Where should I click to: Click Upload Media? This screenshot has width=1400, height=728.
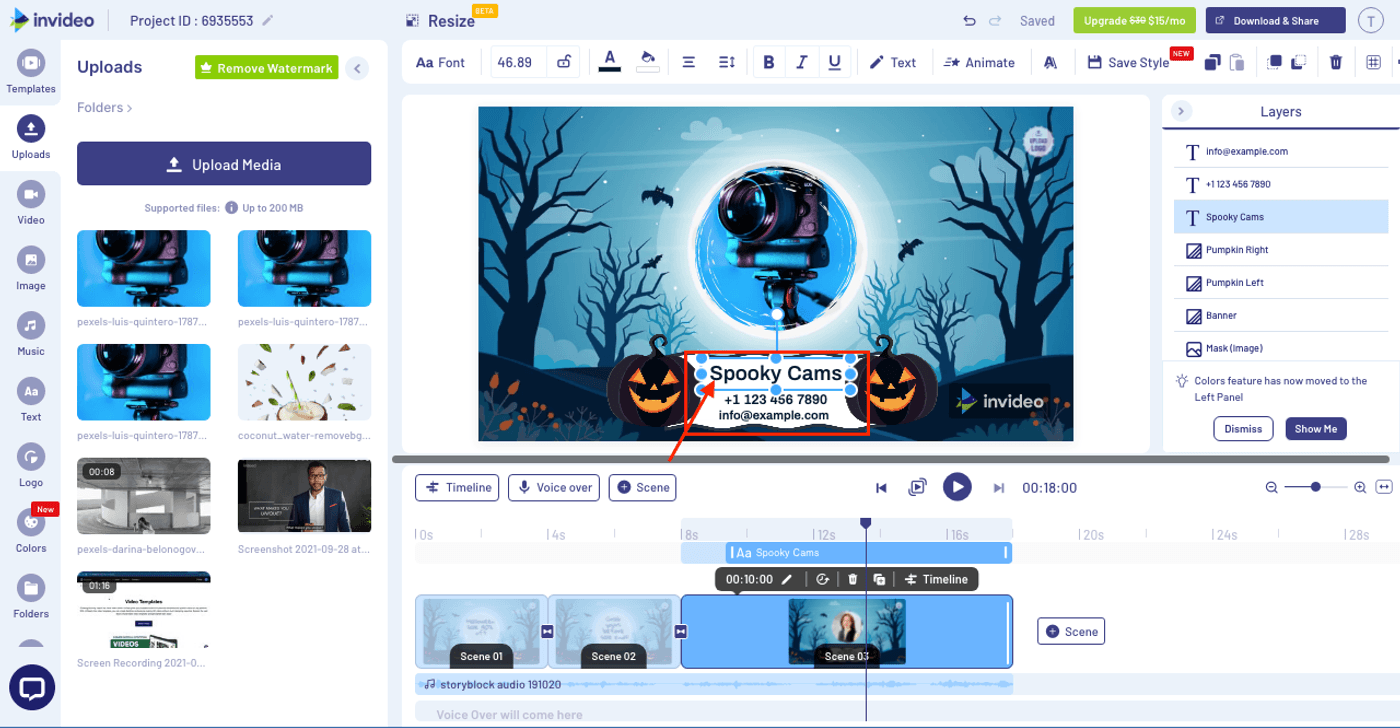point(224,163)
